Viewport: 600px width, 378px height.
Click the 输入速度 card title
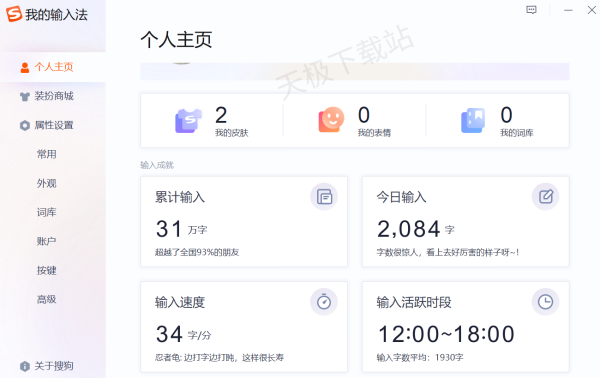(180, 303)
